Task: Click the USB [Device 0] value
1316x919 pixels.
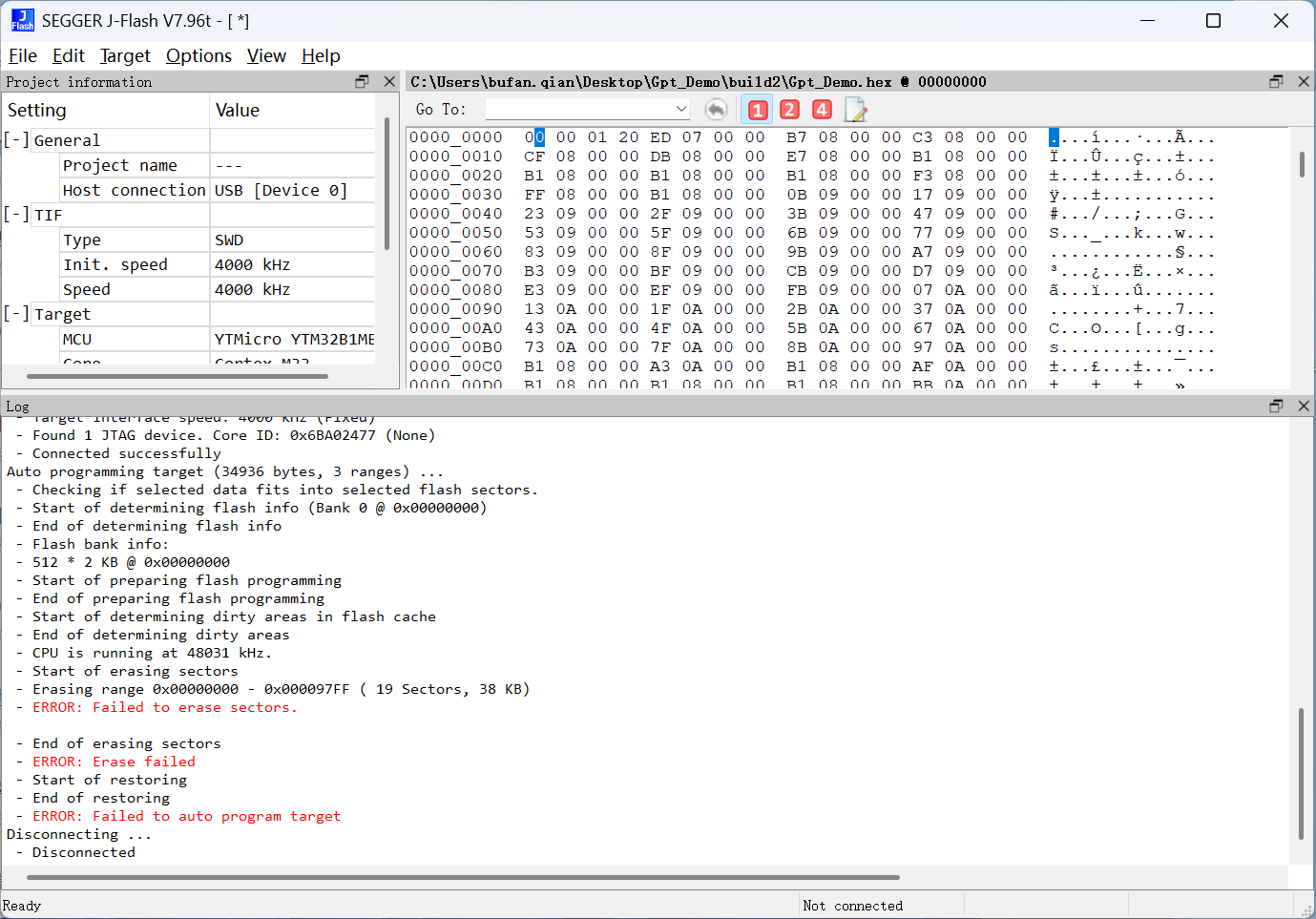Action: click(281, 190)
